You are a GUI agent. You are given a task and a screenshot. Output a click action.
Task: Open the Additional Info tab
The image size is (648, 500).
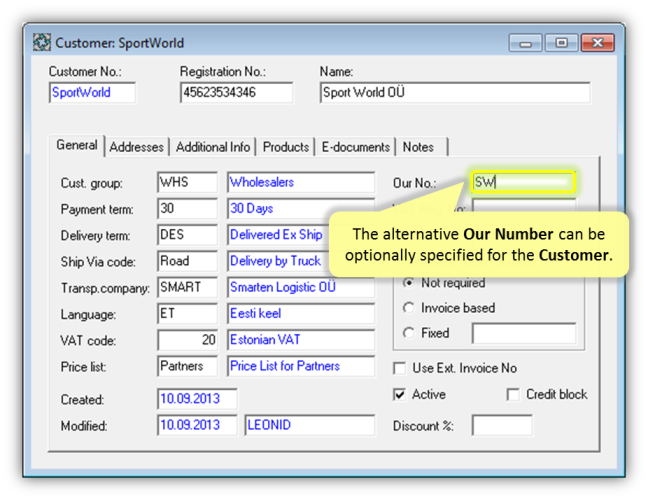[x=213, y=147]
